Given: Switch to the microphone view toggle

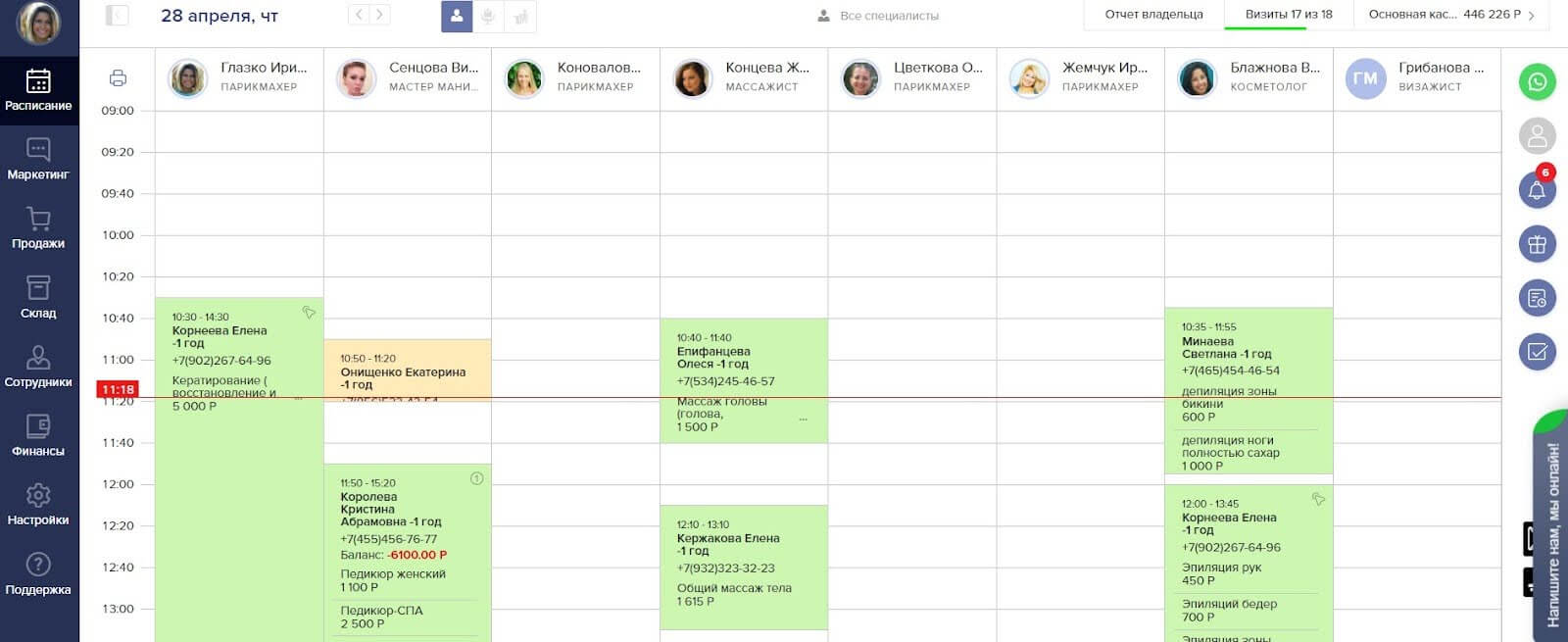Looking at the screenshot, I should click(488, 16).
